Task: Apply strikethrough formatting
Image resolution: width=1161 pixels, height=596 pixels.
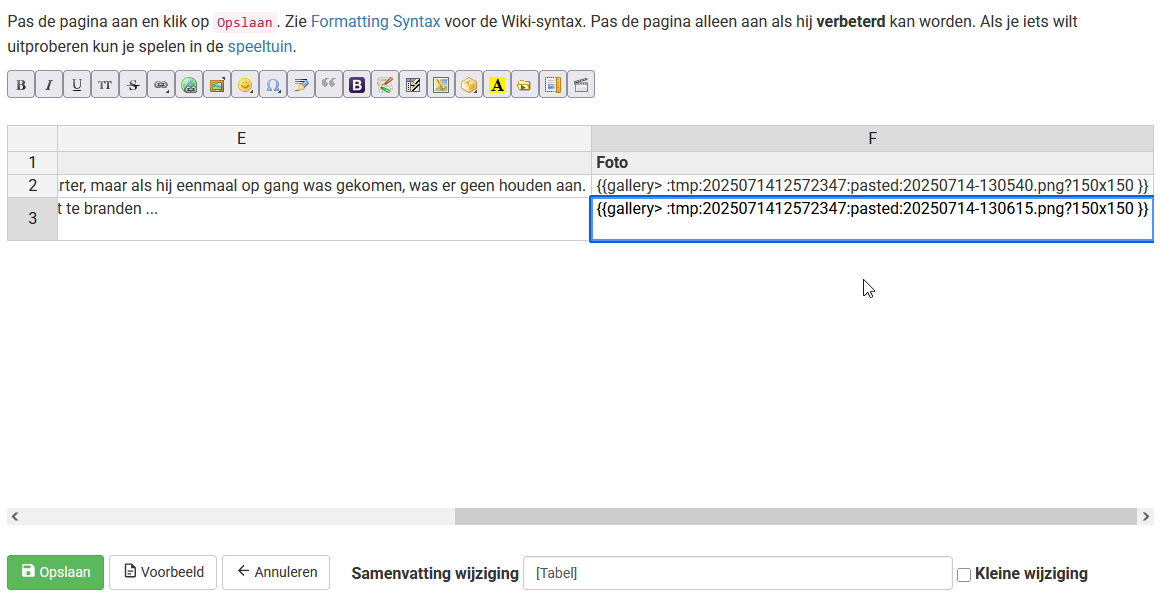Action: click(x=133, y=85)
